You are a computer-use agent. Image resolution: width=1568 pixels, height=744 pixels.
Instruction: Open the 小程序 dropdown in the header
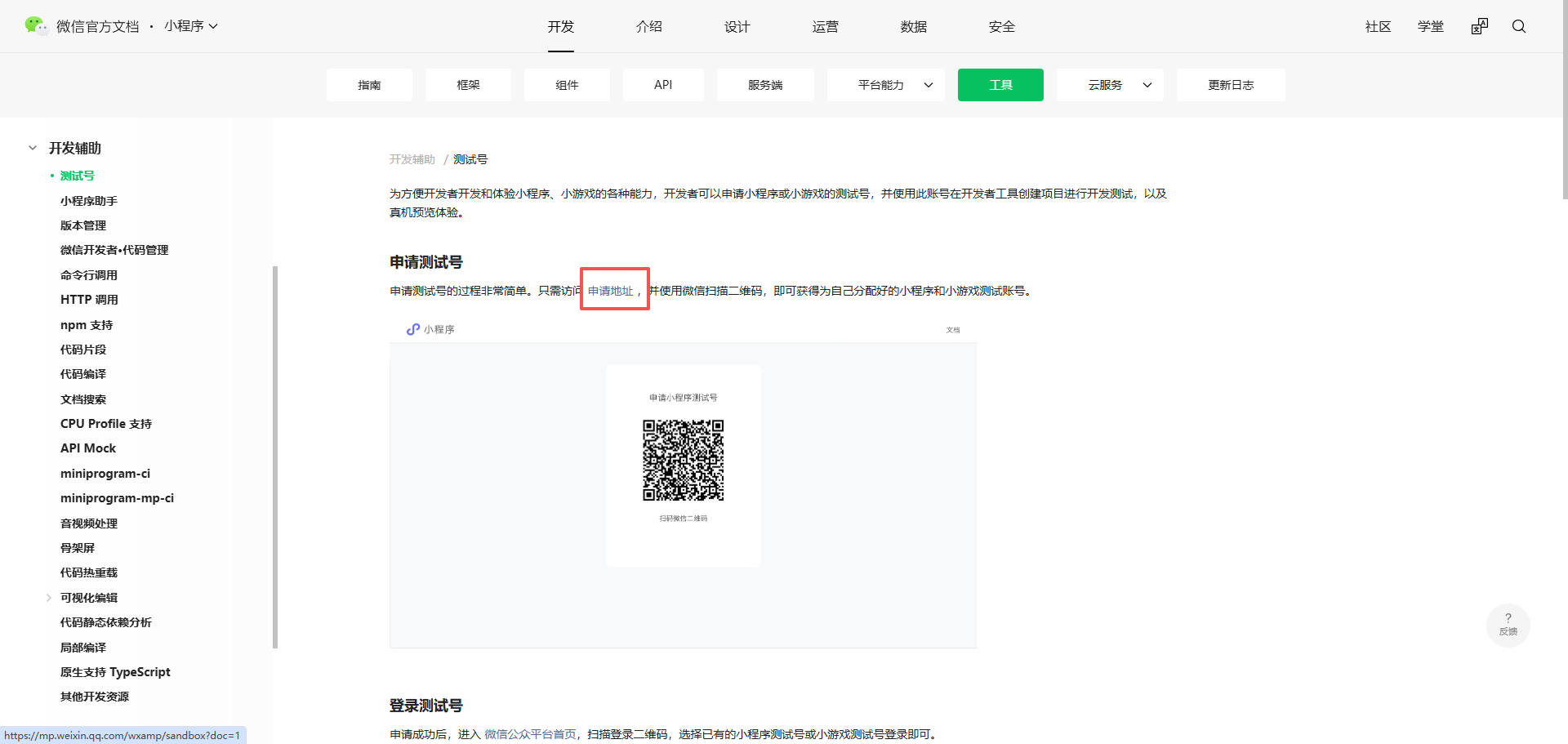click(x=191, y=26)
